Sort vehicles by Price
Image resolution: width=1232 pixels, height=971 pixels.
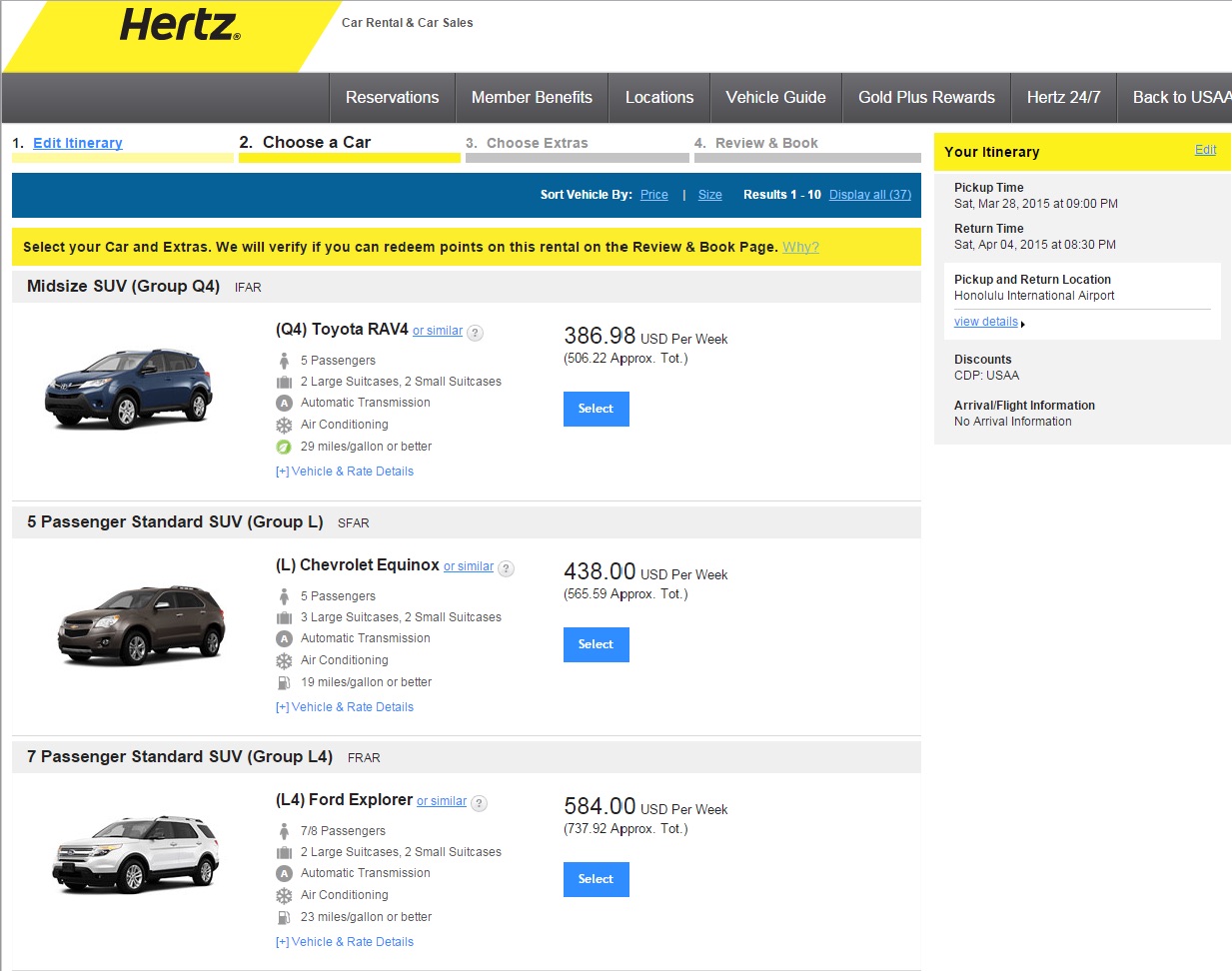pos(654,195)
